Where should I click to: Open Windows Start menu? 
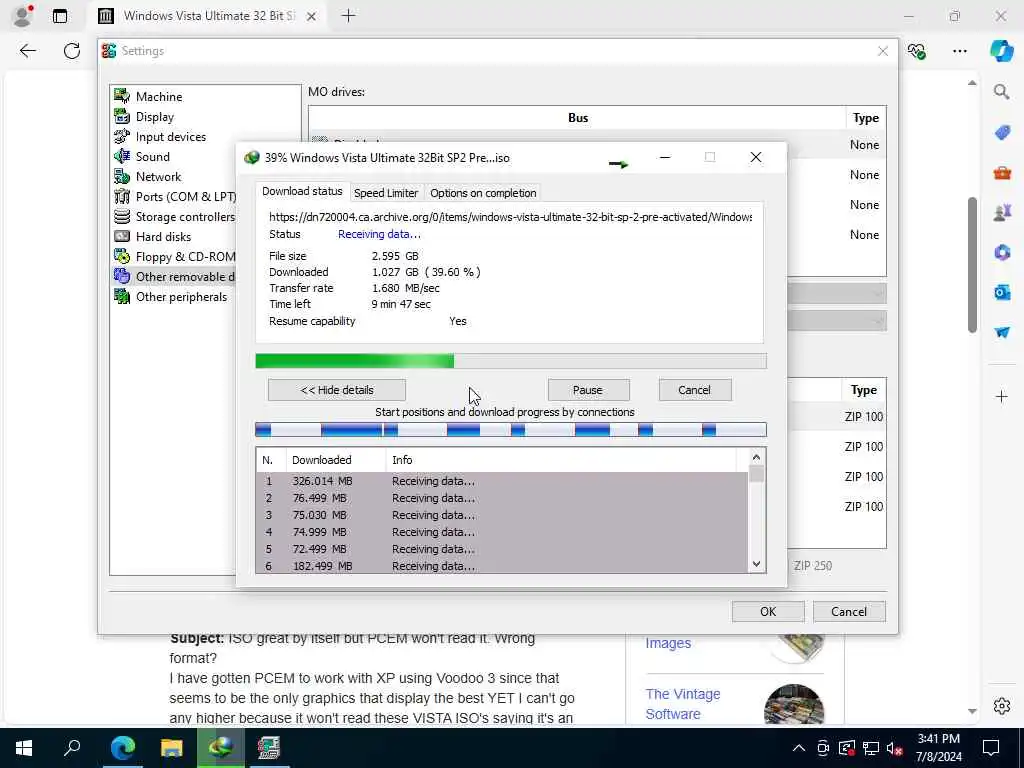24,748
